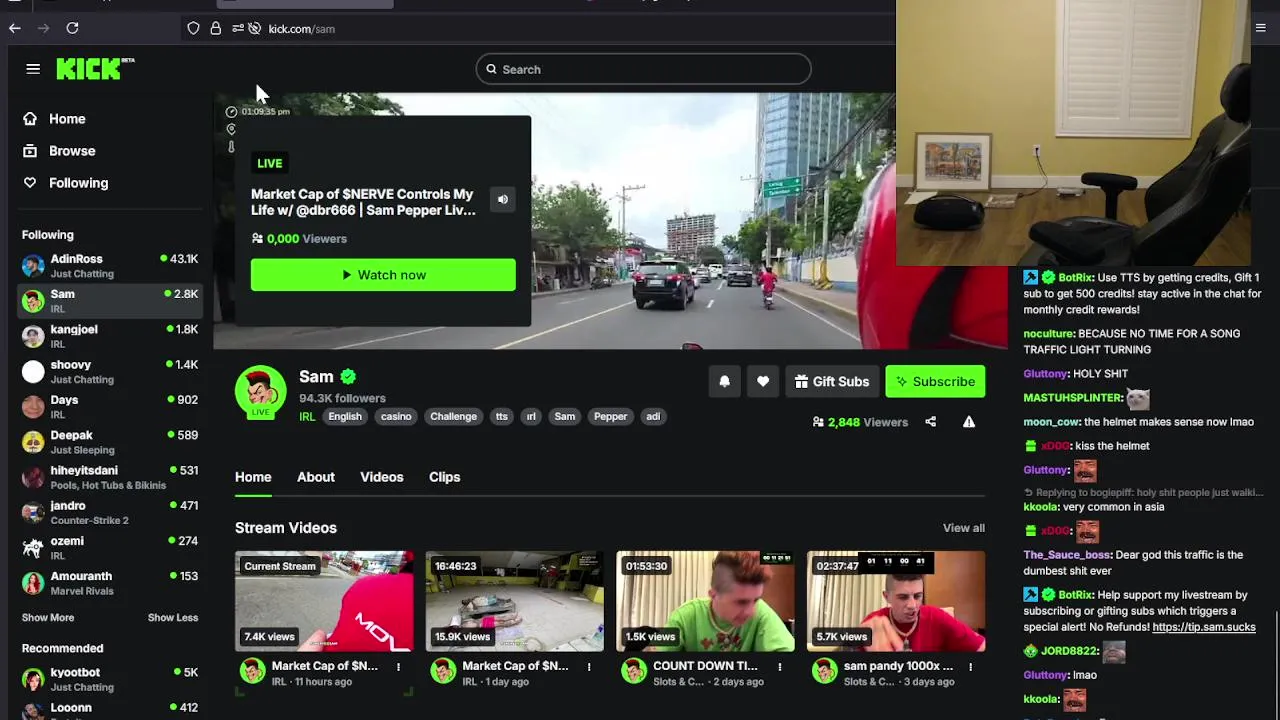Open Amouranth channel in sidebar

[110, 583]
